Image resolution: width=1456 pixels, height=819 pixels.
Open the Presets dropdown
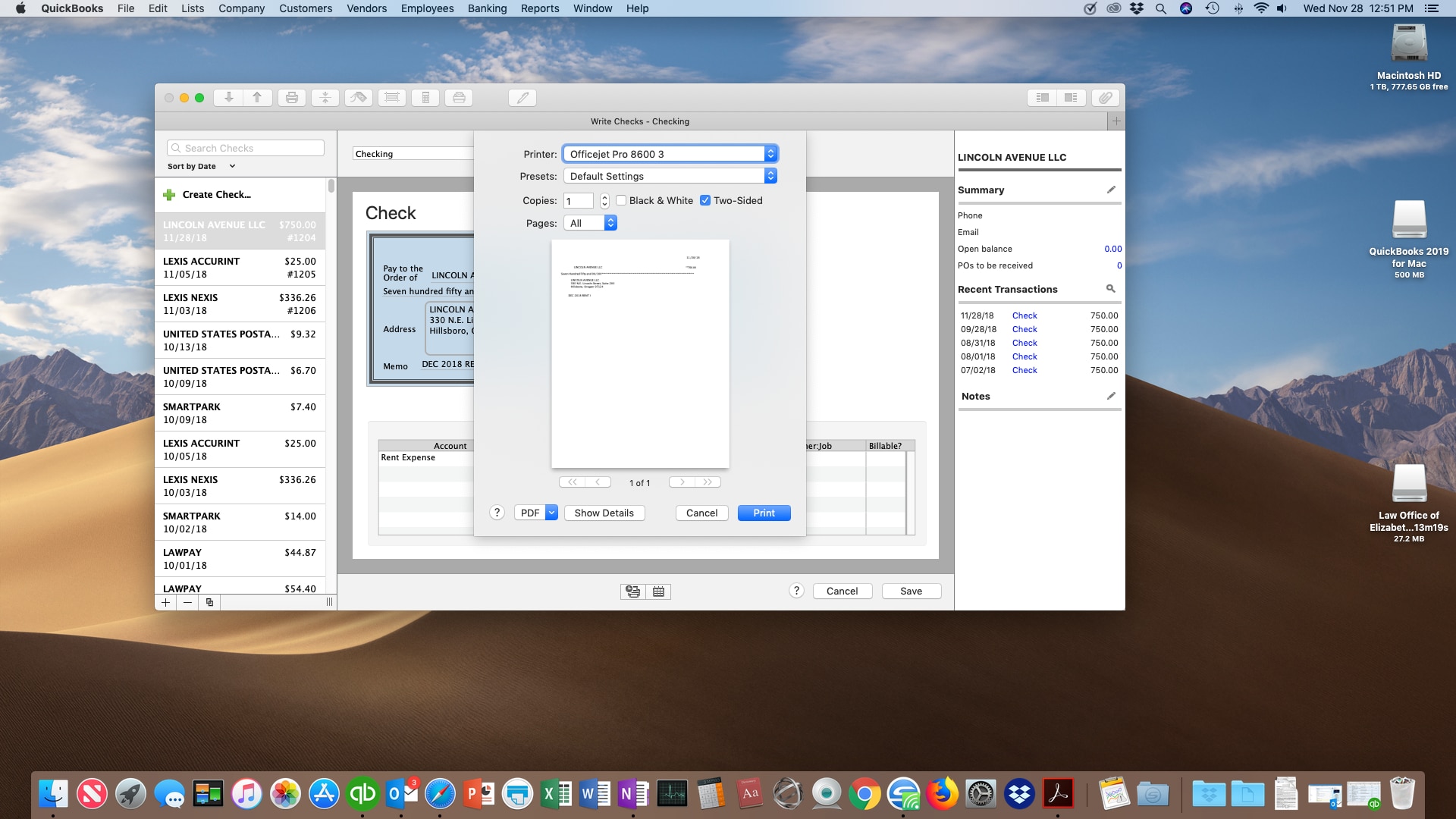(670, 176)
